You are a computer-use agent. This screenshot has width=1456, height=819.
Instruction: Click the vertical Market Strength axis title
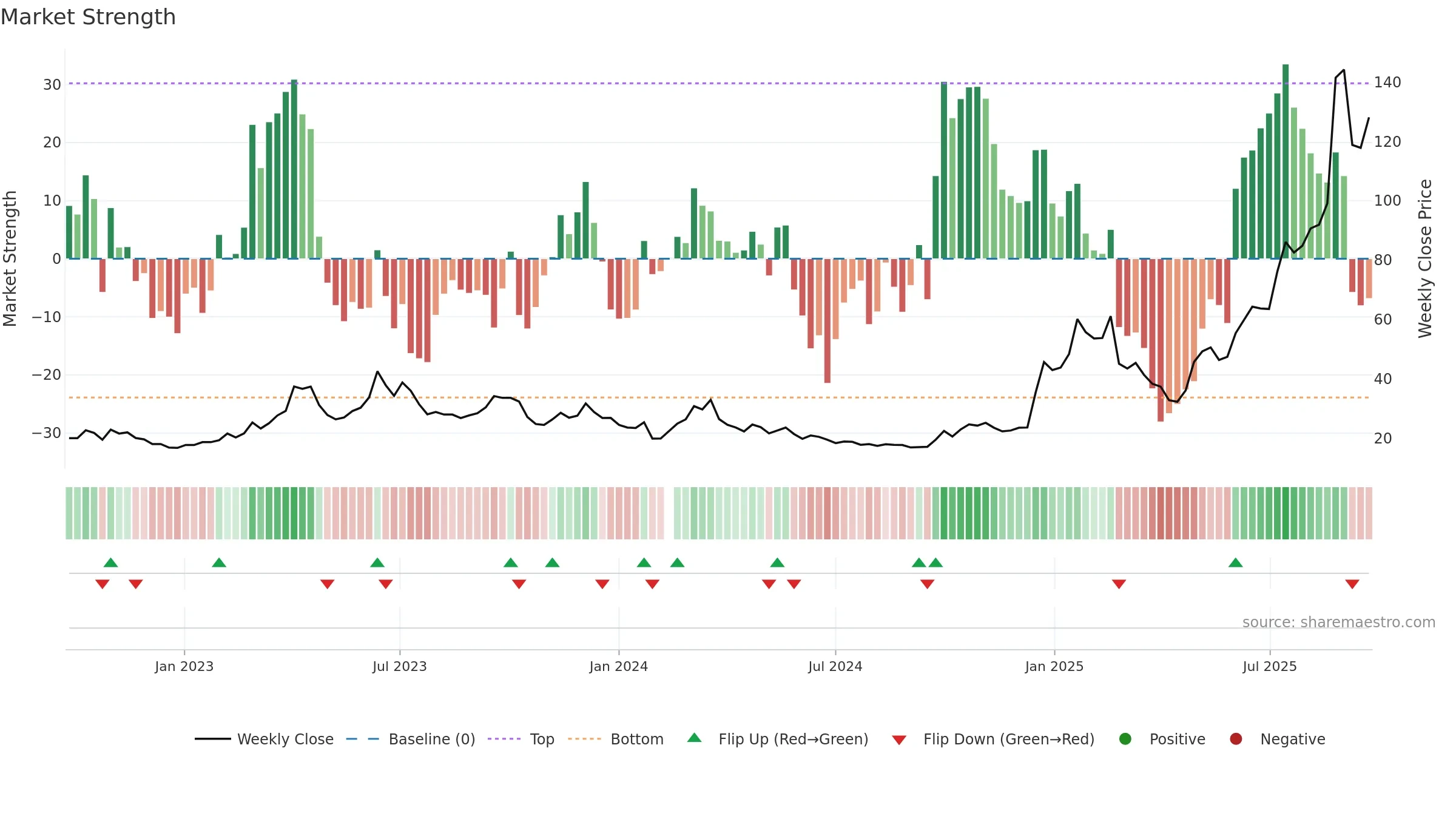10,258
